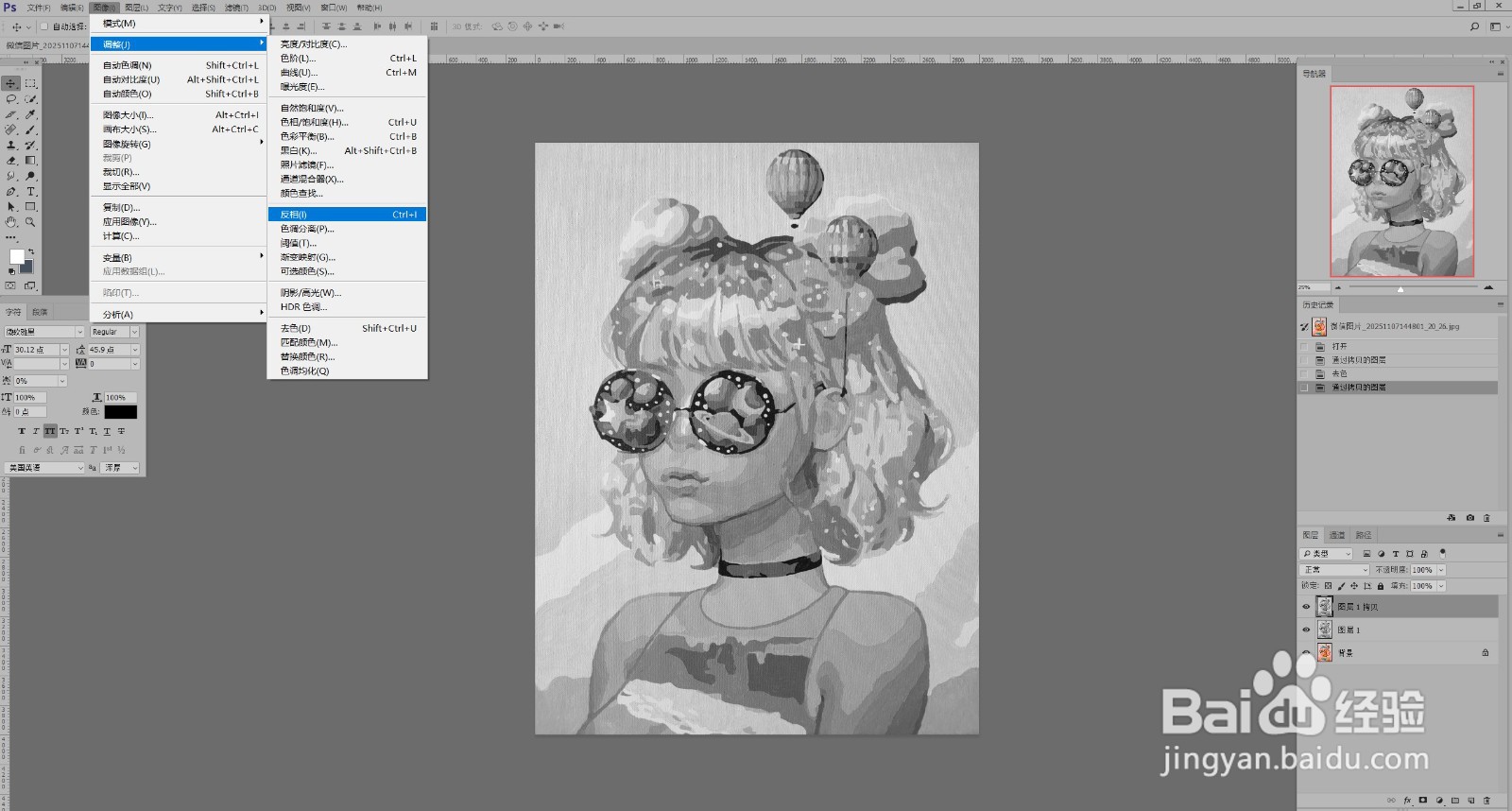1512x811 pixels.
Task: Select the Brush tool
Action: [30, 129]
